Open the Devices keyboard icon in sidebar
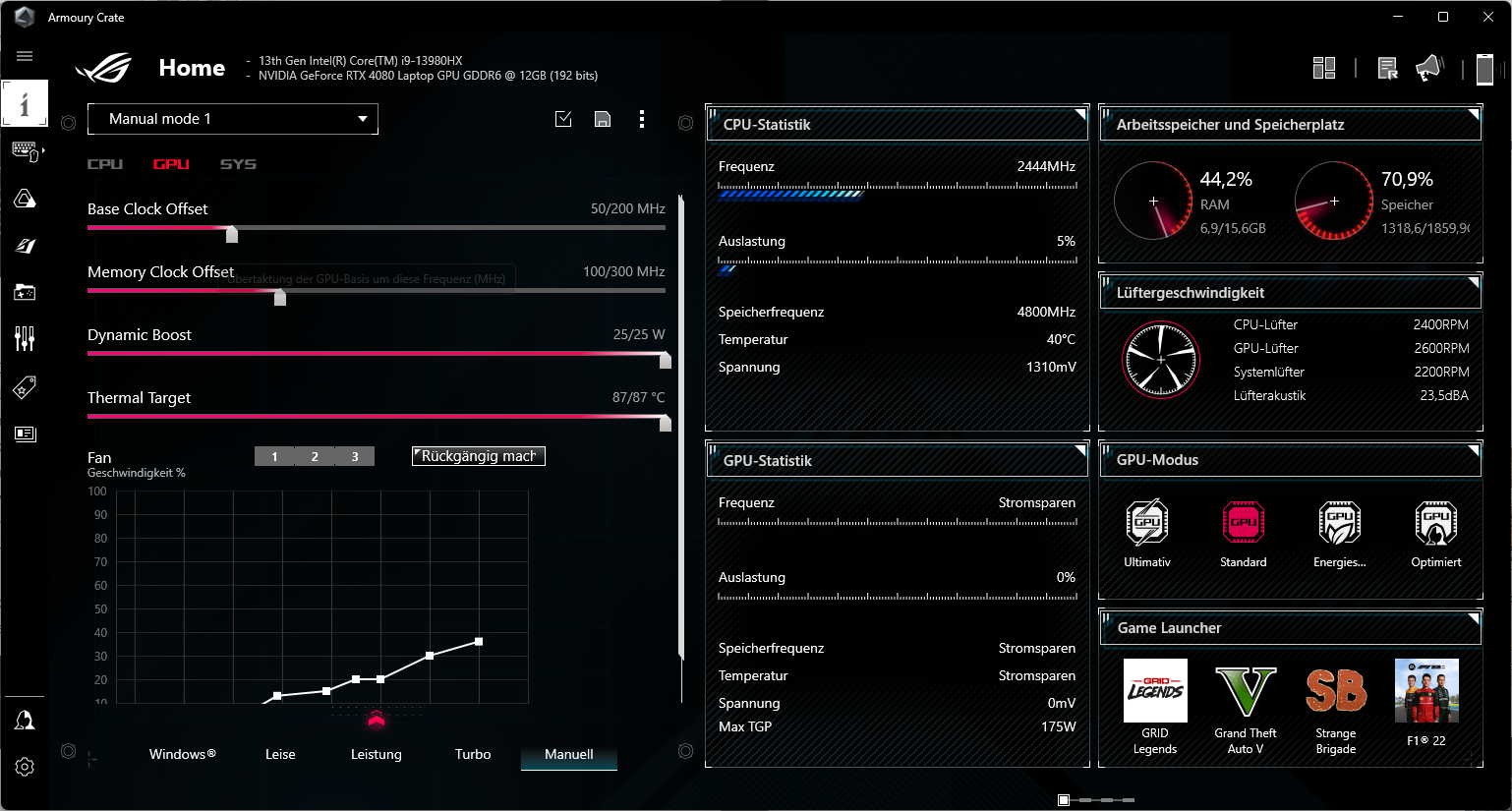Screen dimensions: 1512x811 point(25,151)
